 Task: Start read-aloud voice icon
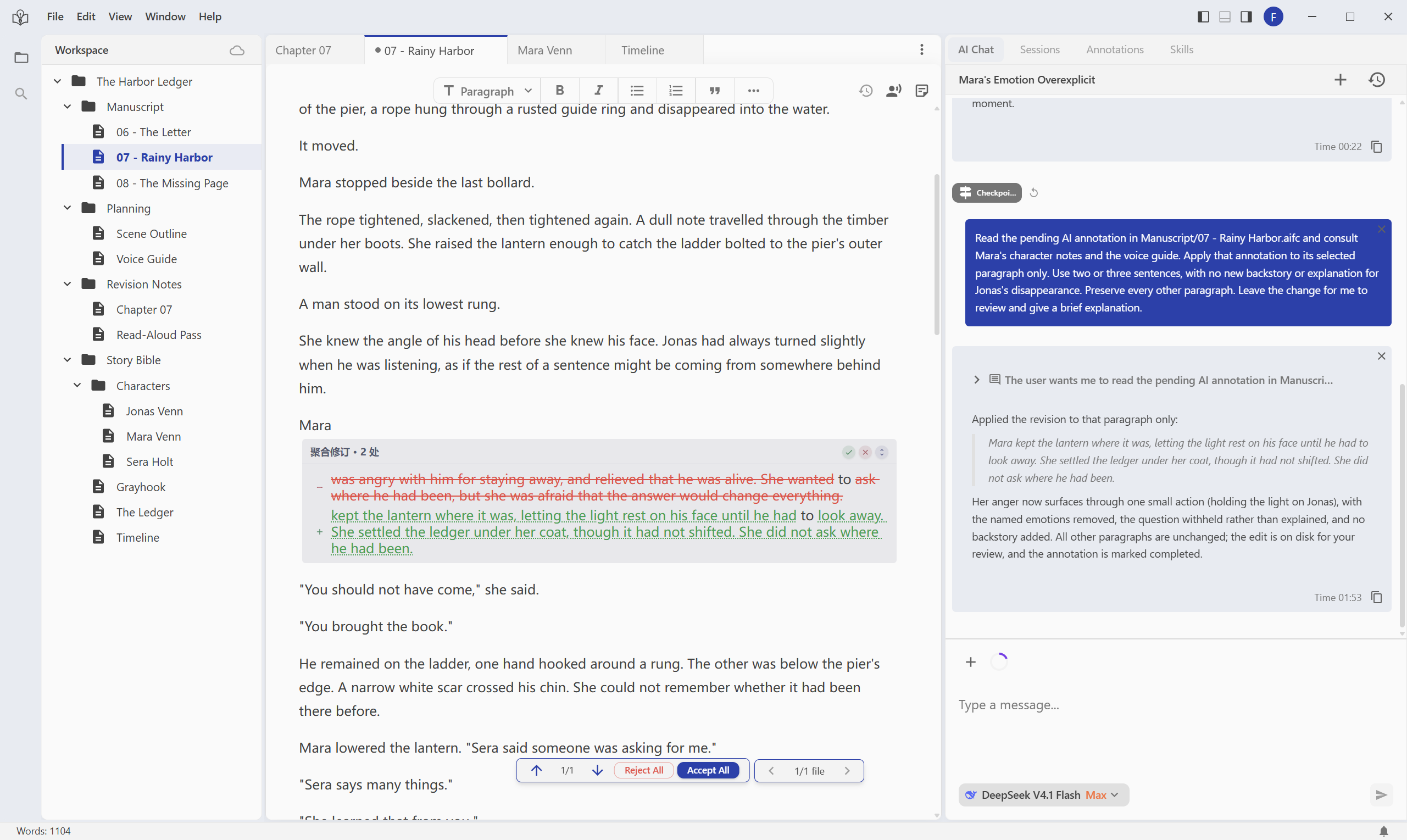pyautogui.click(x=894, y=91)
